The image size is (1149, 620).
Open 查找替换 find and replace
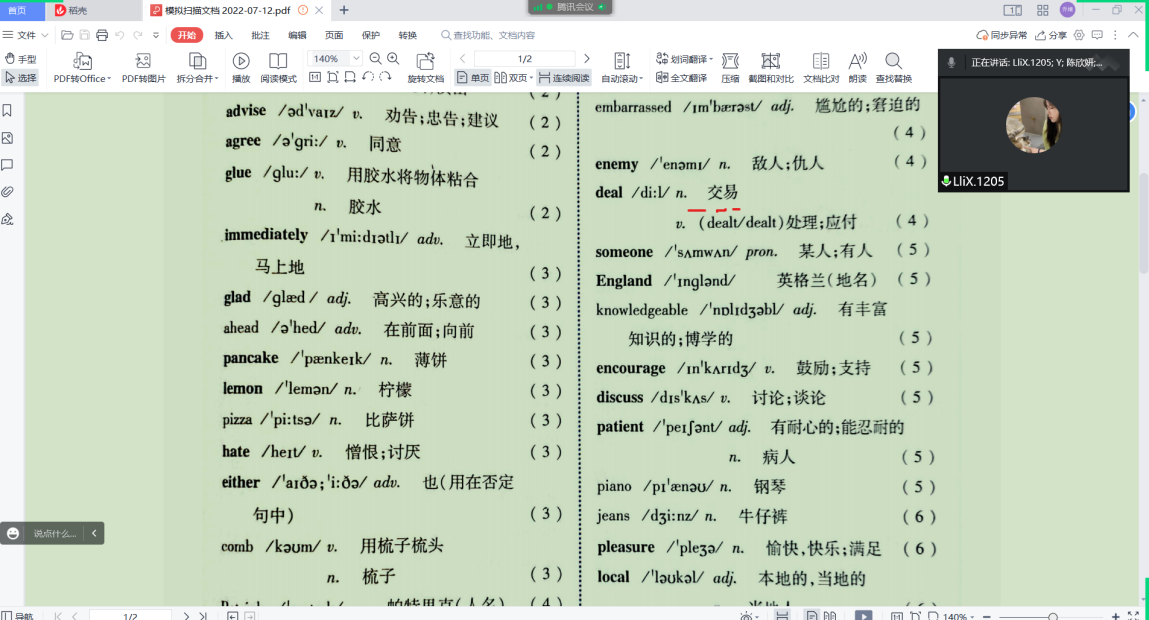[893, 62]
